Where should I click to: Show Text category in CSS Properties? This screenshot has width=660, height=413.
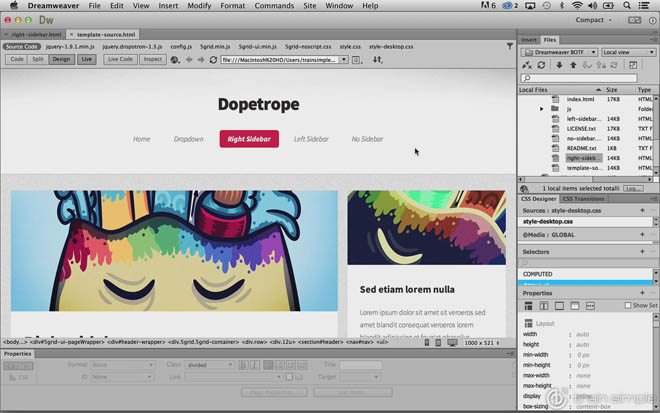tap(544, 306)
